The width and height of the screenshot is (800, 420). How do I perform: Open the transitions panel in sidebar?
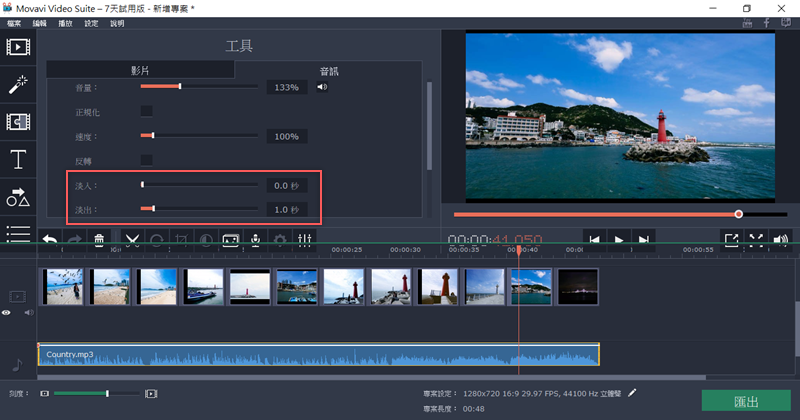coord(18,122)
